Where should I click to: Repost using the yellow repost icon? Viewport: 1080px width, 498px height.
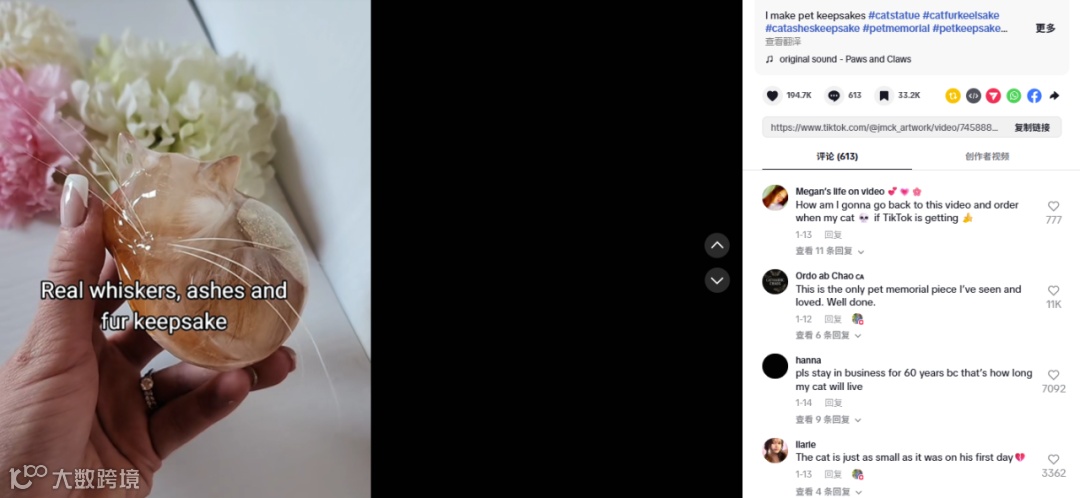coord(953,96)
